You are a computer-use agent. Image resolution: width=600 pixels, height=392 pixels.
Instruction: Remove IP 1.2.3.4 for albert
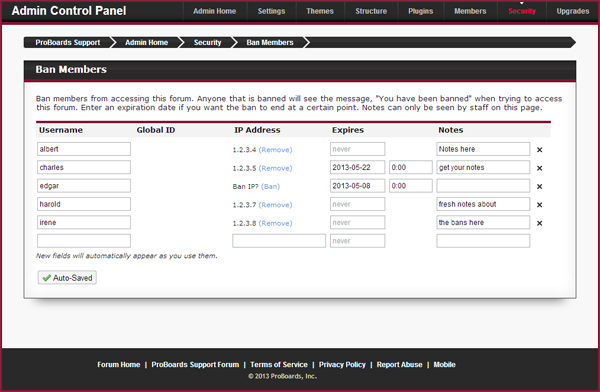[x=276, y=150]
